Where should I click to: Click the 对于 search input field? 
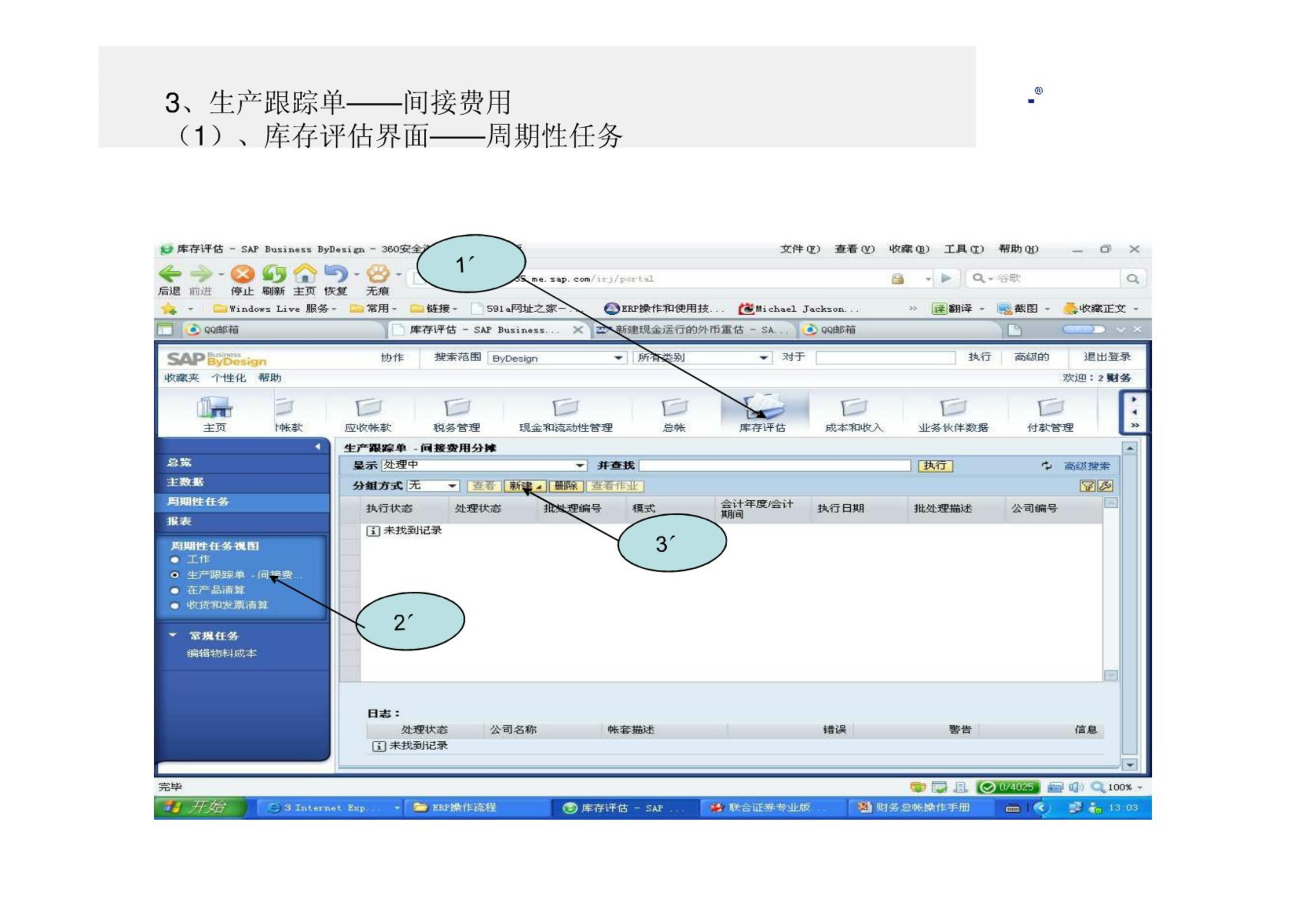886,358
